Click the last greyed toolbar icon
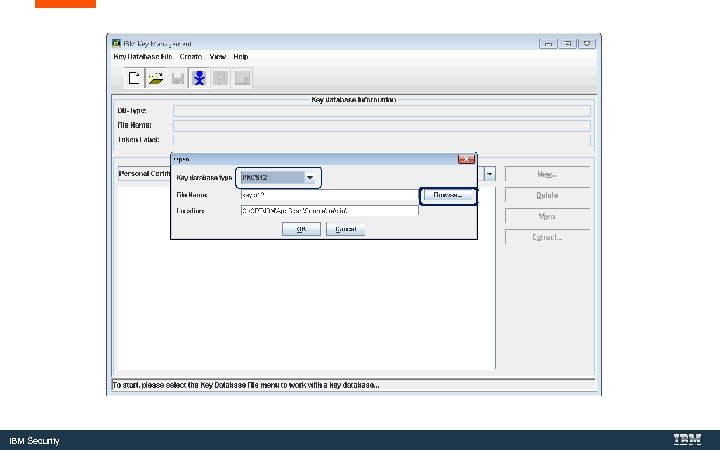This screenshot has width=720, height=450. [242, 78]
